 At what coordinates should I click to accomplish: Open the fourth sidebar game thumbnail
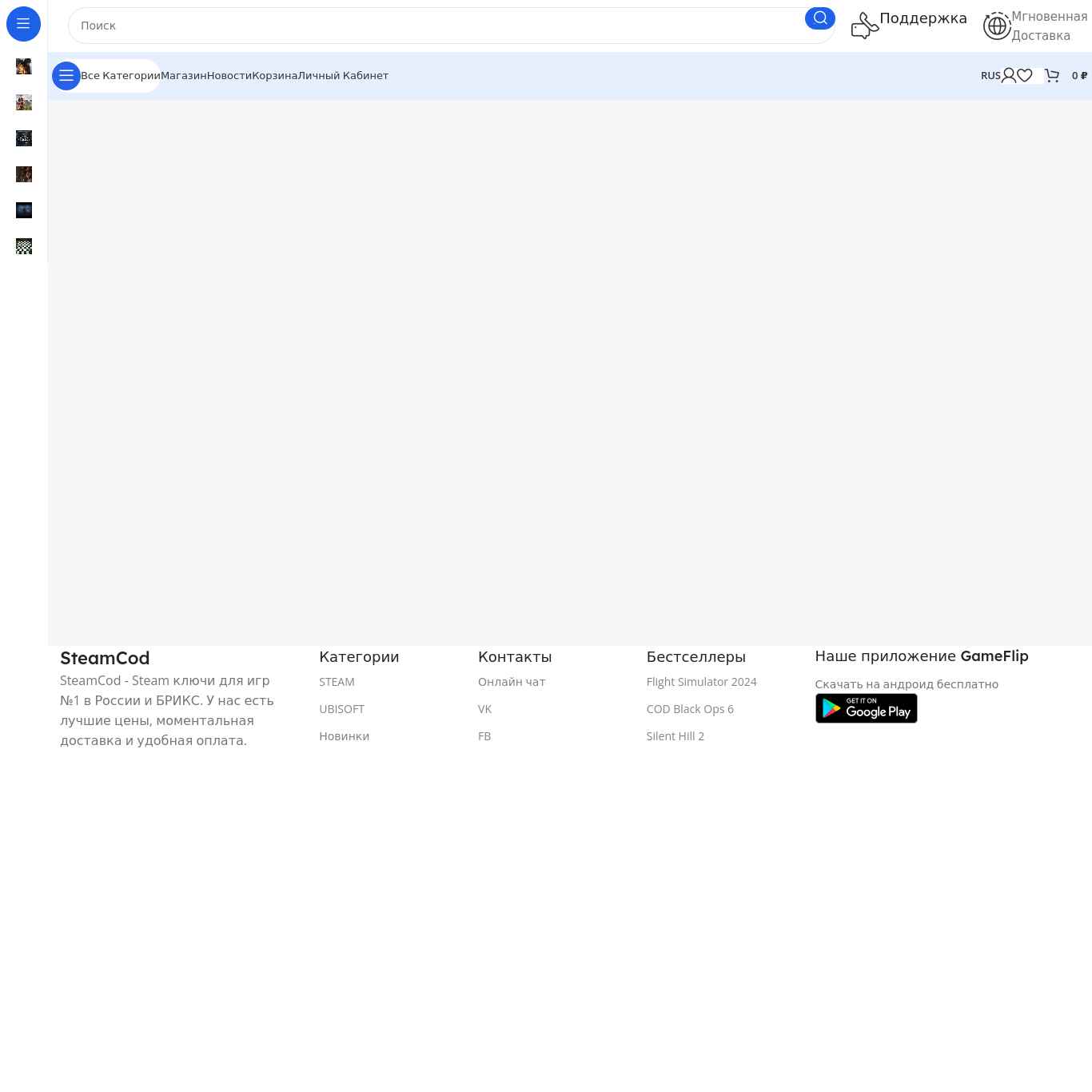(24, 174)
